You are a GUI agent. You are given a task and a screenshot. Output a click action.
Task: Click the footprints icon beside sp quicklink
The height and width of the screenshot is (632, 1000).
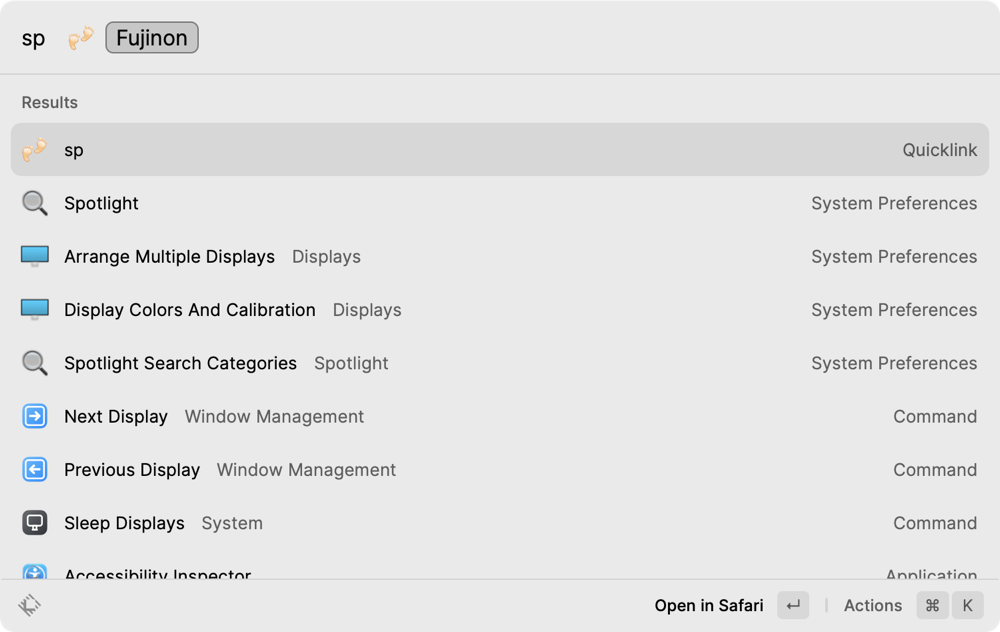pos(35,150)
